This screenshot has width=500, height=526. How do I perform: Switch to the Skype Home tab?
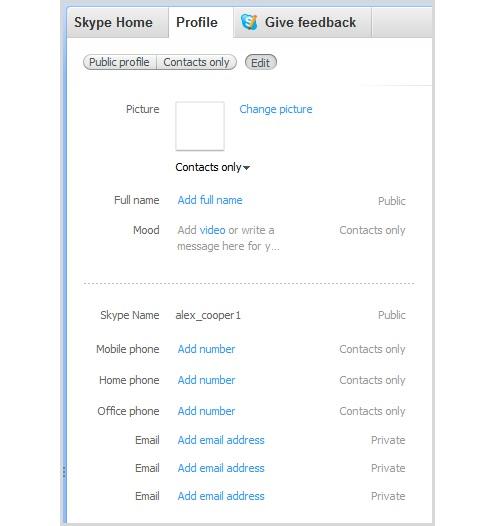pyautogui.click(x=117, y=23)
